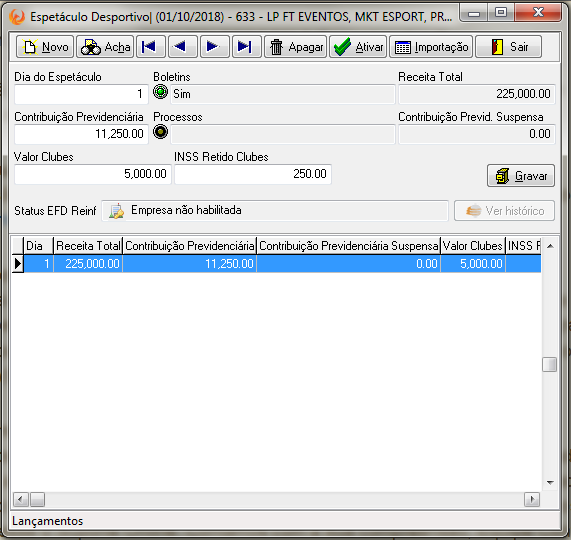Image resolution: width=571 pixels, height=540 pixels.
Task: Click the Ativar green checkmark button
Action: point(358,47)
